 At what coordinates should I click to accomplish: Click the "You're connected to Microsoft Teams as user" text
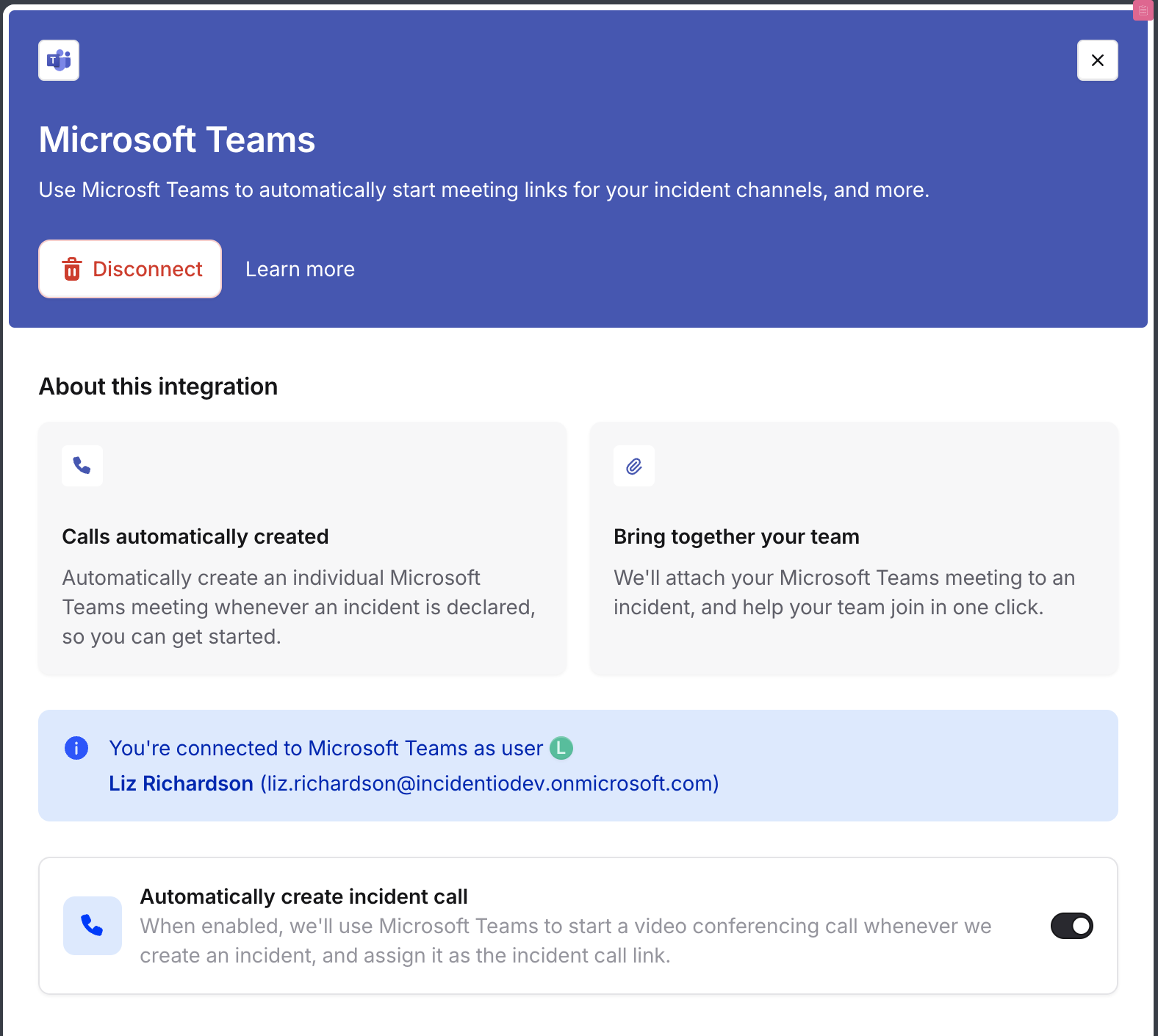[326, 748]
